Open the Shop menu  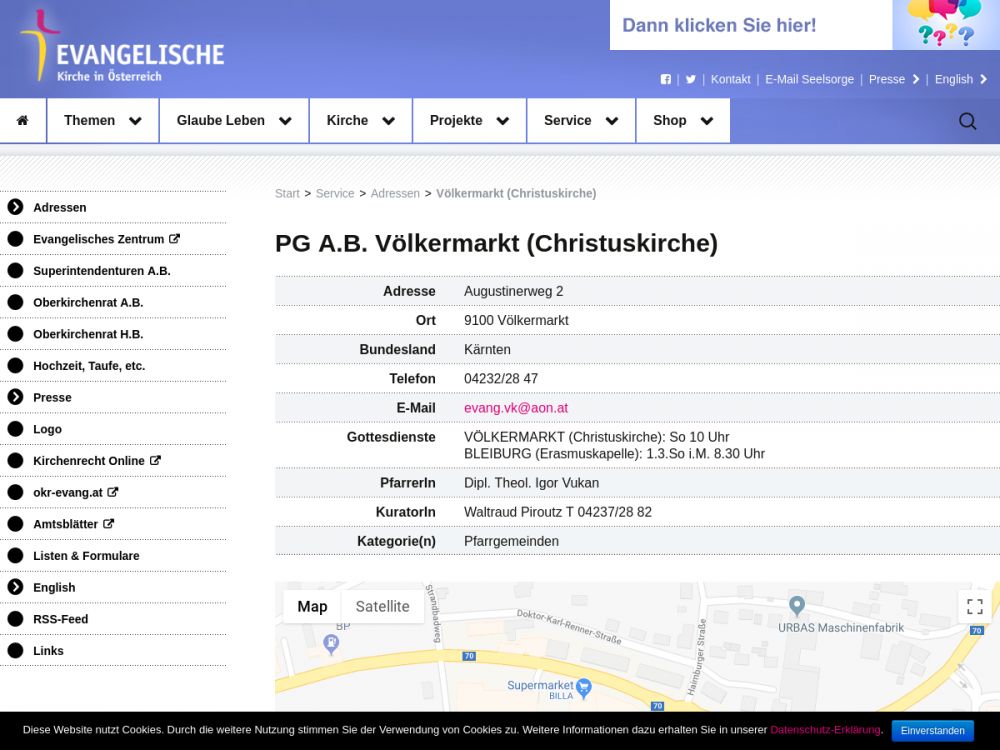[x=682, y=120]
